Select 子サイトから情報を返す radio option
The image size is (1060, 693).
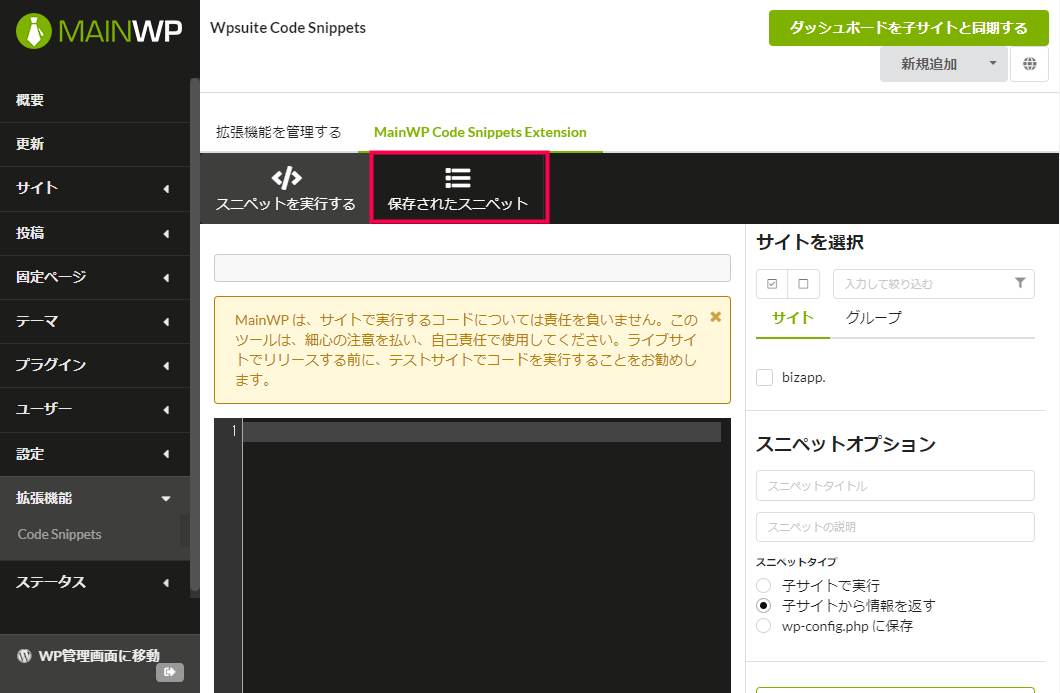(764, 605)
